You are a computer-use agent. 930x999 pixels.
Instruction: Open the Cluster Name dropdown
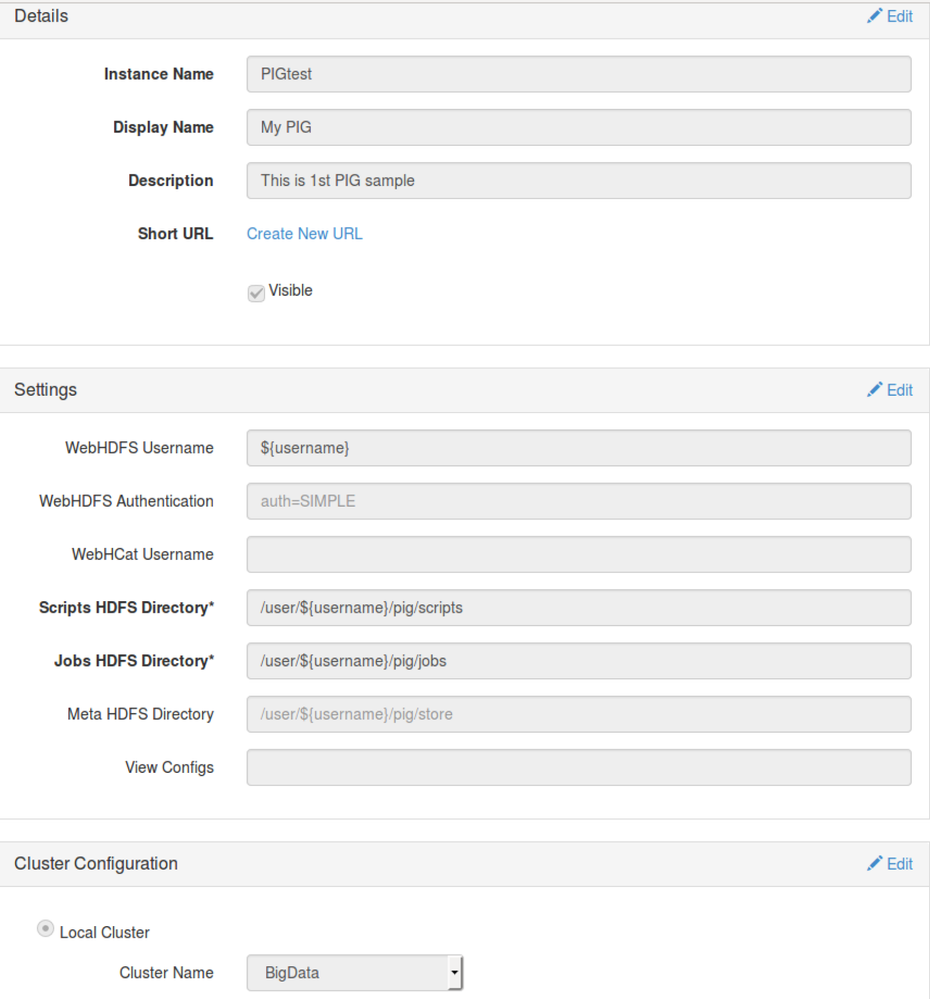[x=355, y=972]
